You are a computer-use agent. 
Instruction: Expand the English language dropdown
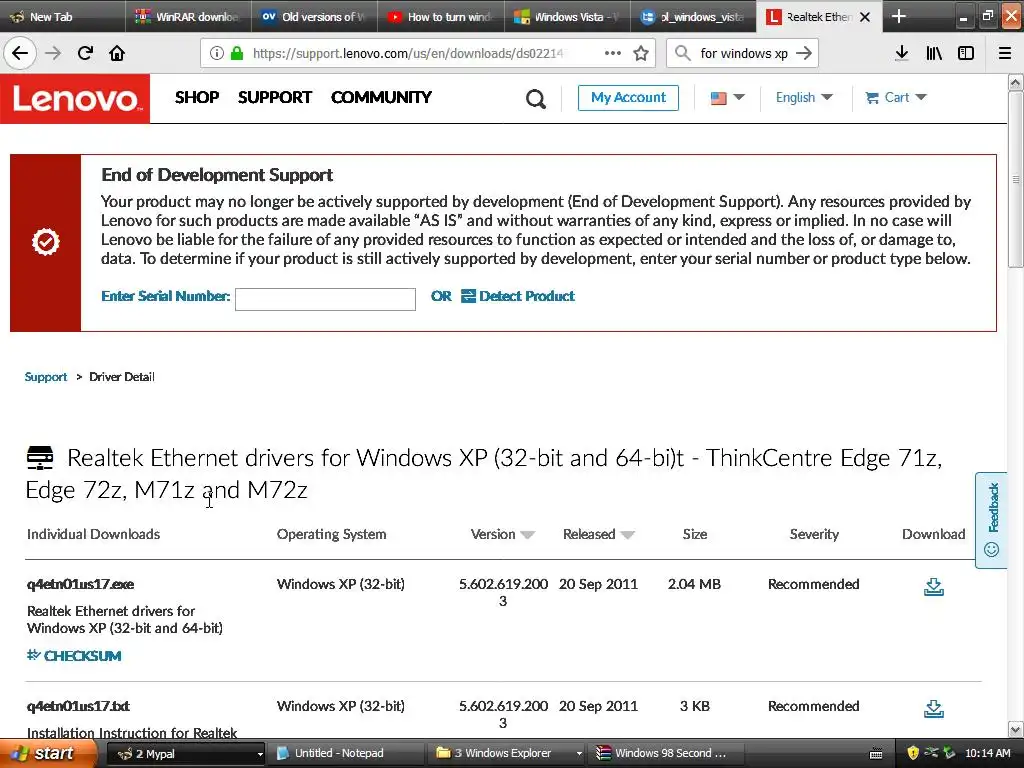coord(804,97)
